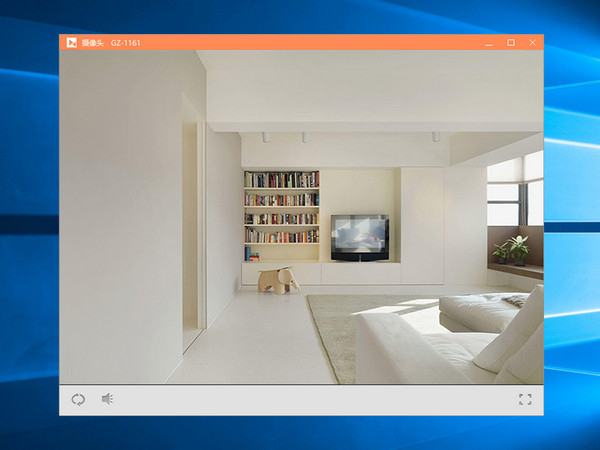The width and height of the screenshot is (600, 450).
Task: Enter fullscreen view of camera feed
Action: (x=525, y=400)
